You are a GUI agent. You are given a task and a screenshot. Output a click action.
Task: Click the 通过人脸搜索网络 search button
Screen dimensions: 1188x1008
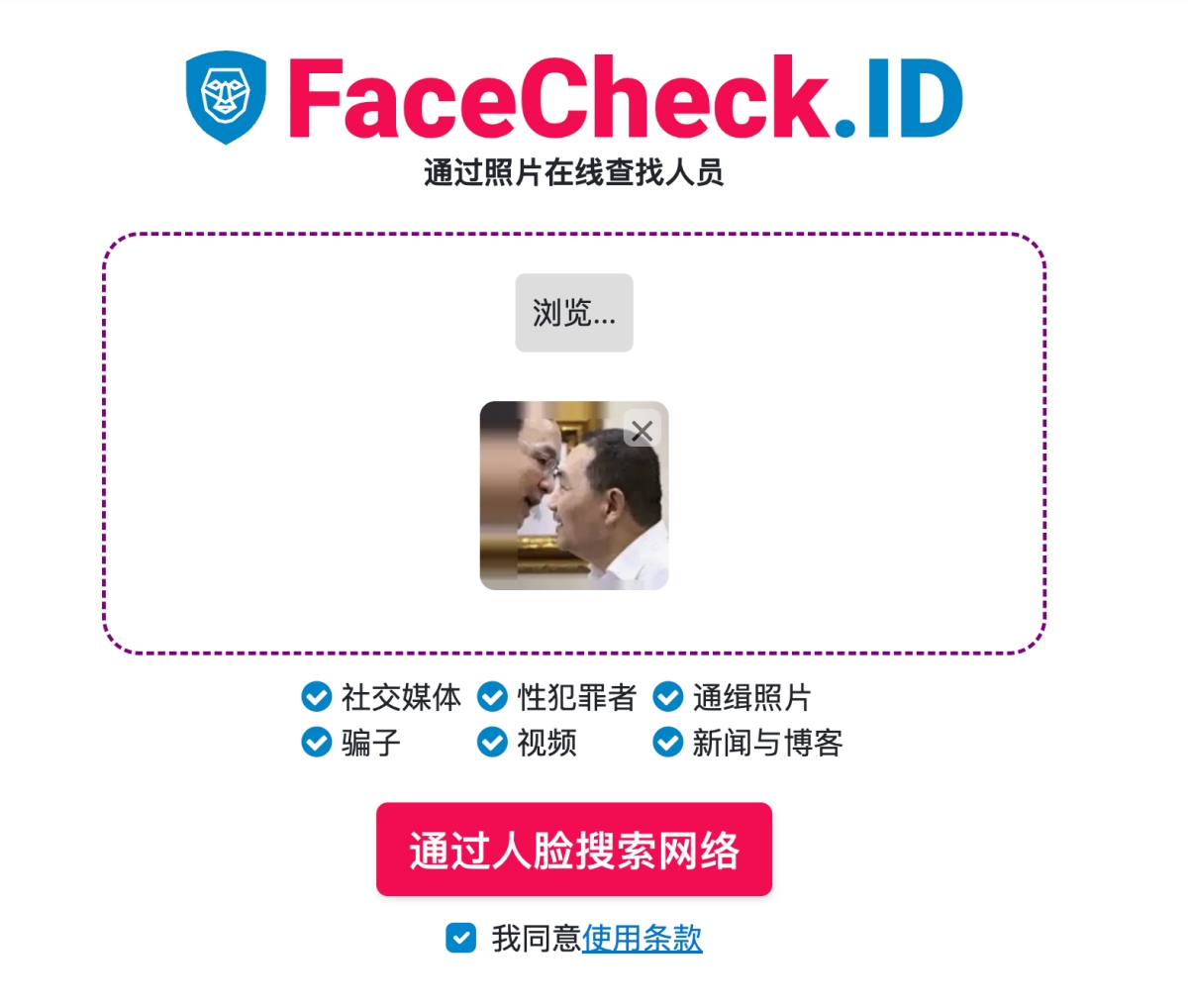[574, 850]
